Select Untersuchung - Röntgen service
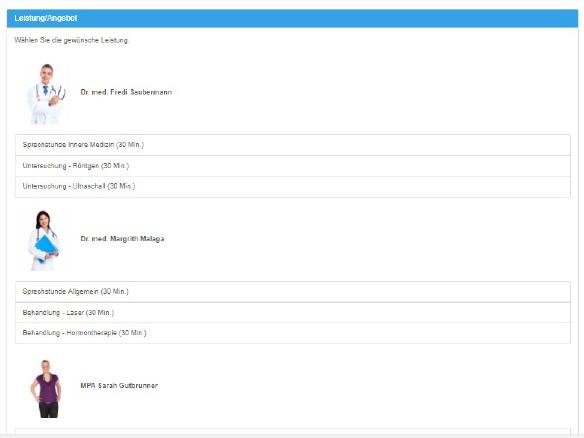 point(293,166)
